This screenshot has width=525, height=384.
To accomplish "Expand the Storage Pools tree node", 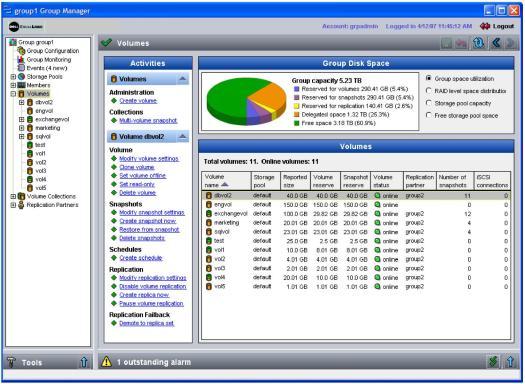I will pyautogui.click(x=13, y=77).
